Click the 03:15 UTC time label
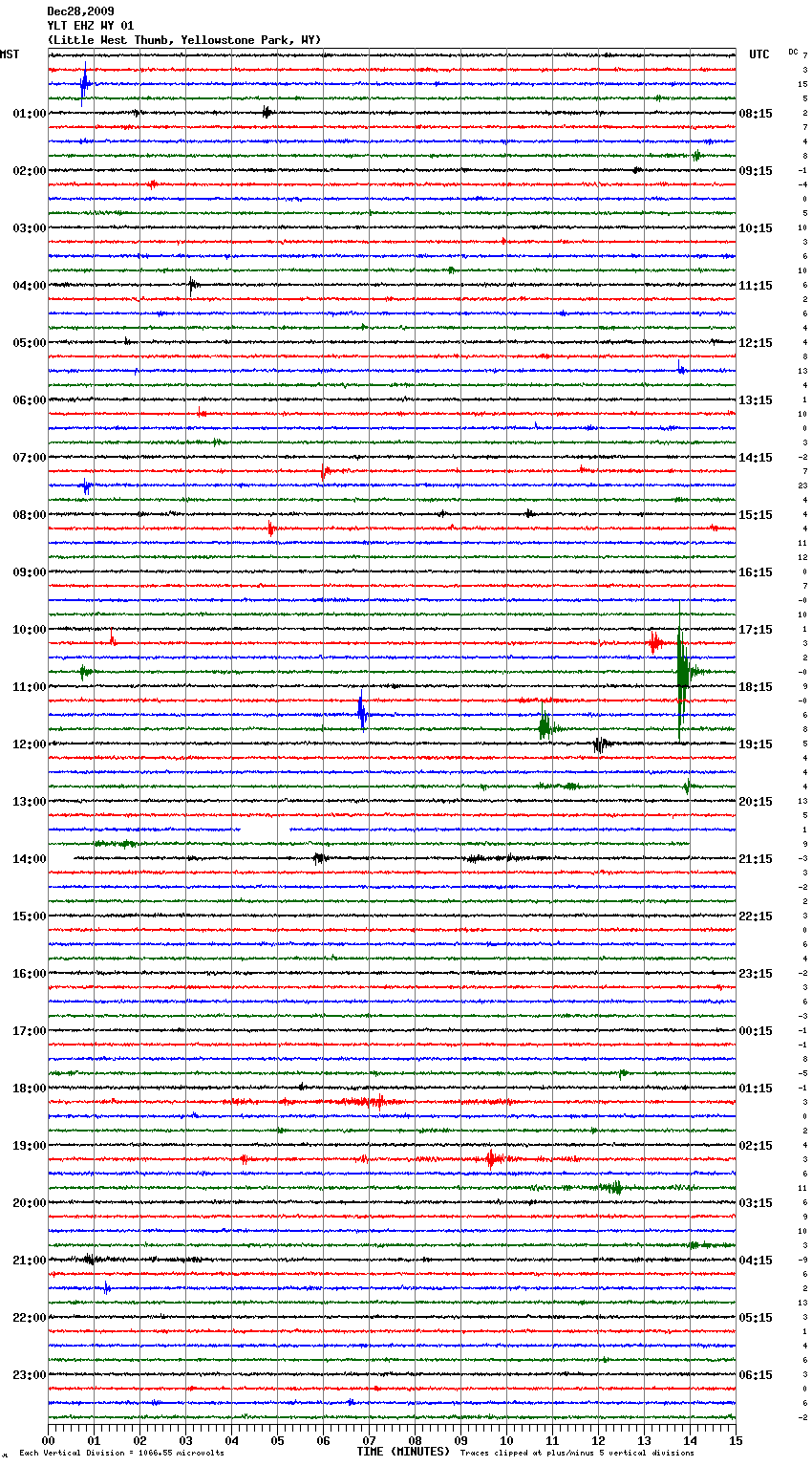This screenshot has width=812, height=1466. coord(756,1203)
